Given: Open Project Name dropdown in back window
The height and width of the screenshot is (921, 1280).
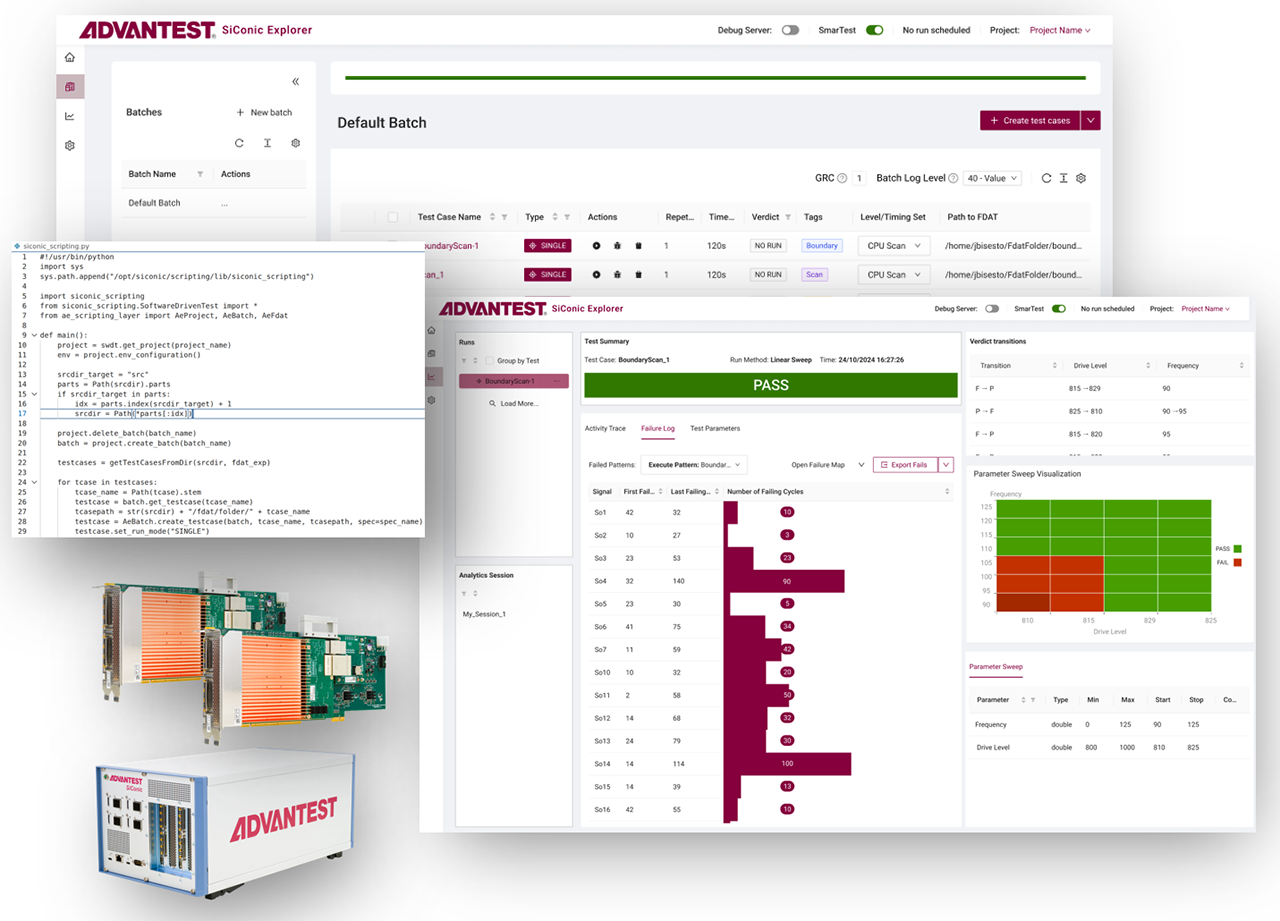Looking at the screenshot, I should [x=1060, y=30].
